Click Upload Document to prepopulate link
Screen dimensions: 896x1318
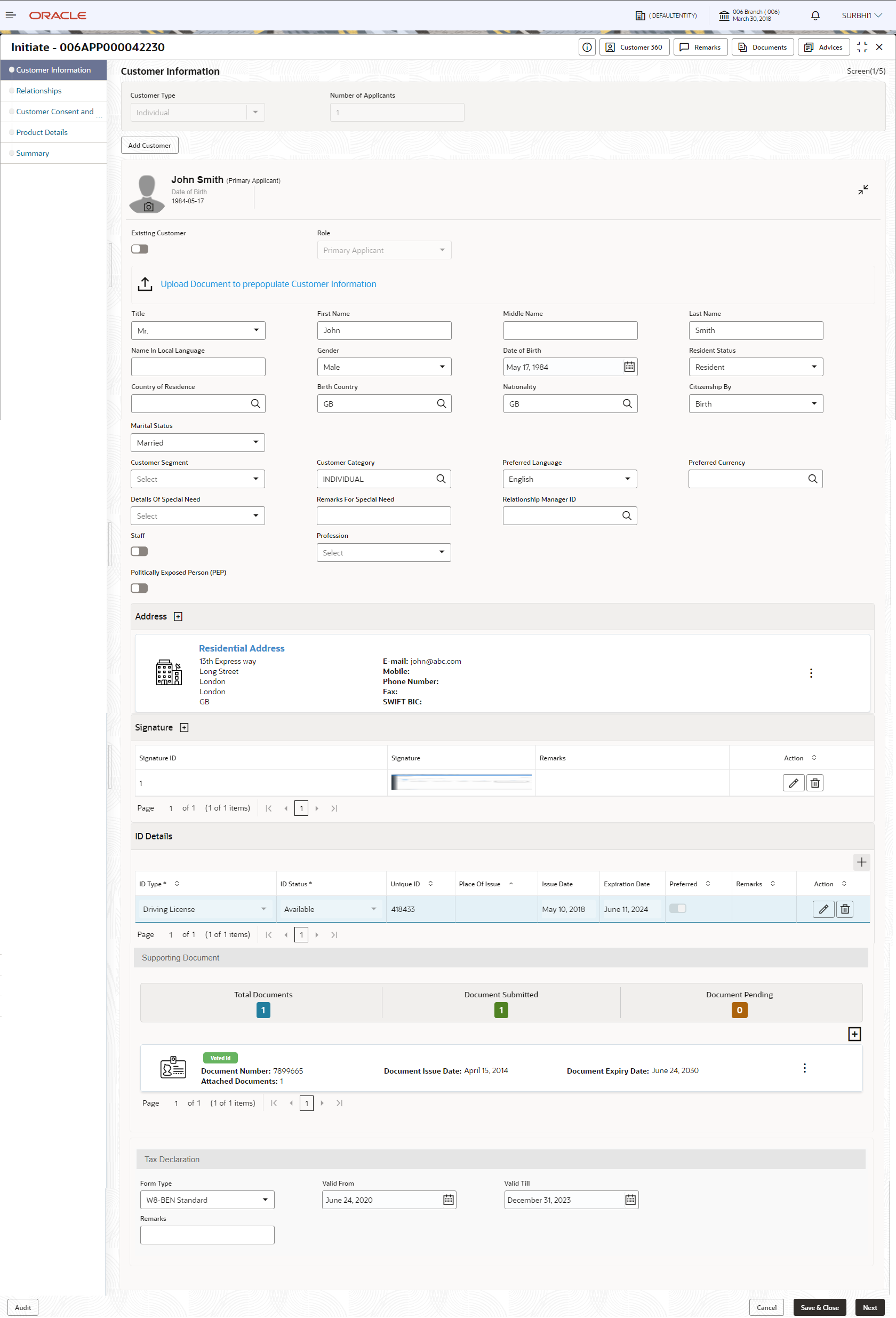tap(268, 284)
